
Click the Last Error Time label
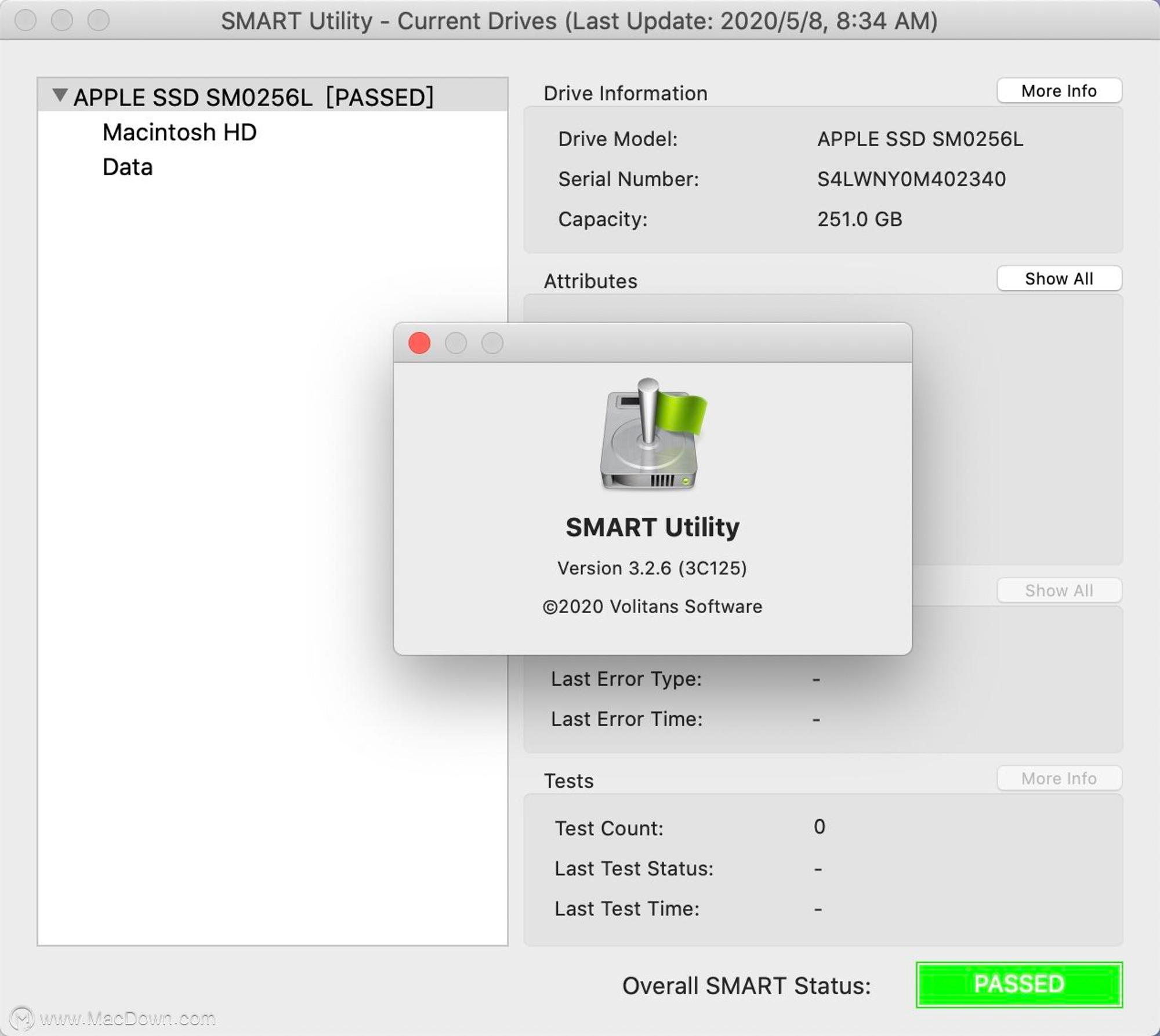click(x=626, y=719)
